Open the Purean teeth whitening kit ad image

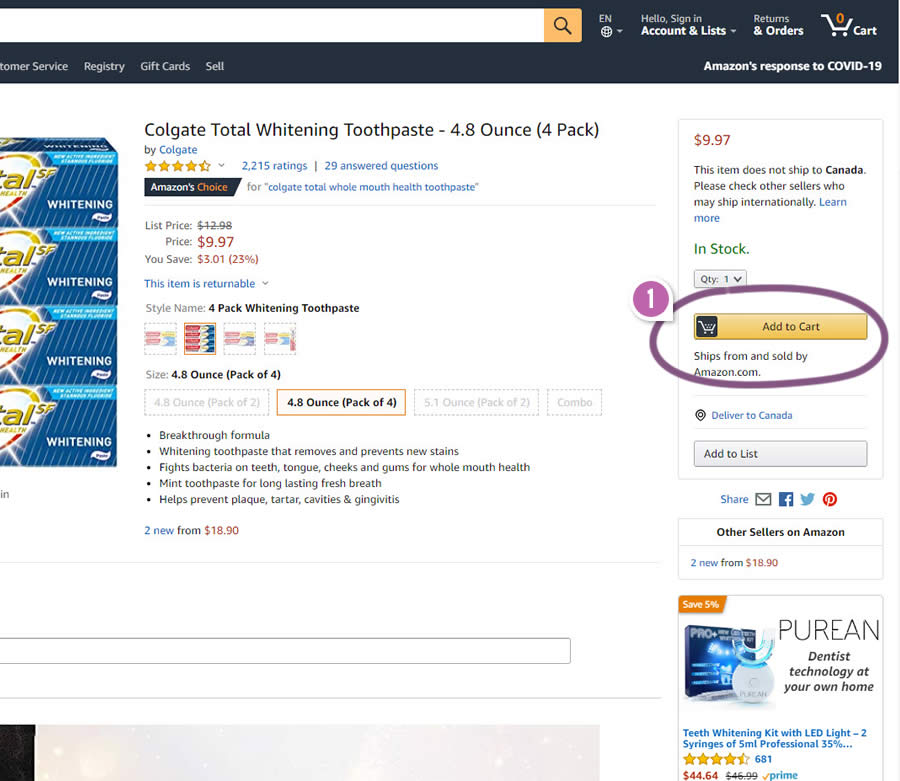coord(780,662)
